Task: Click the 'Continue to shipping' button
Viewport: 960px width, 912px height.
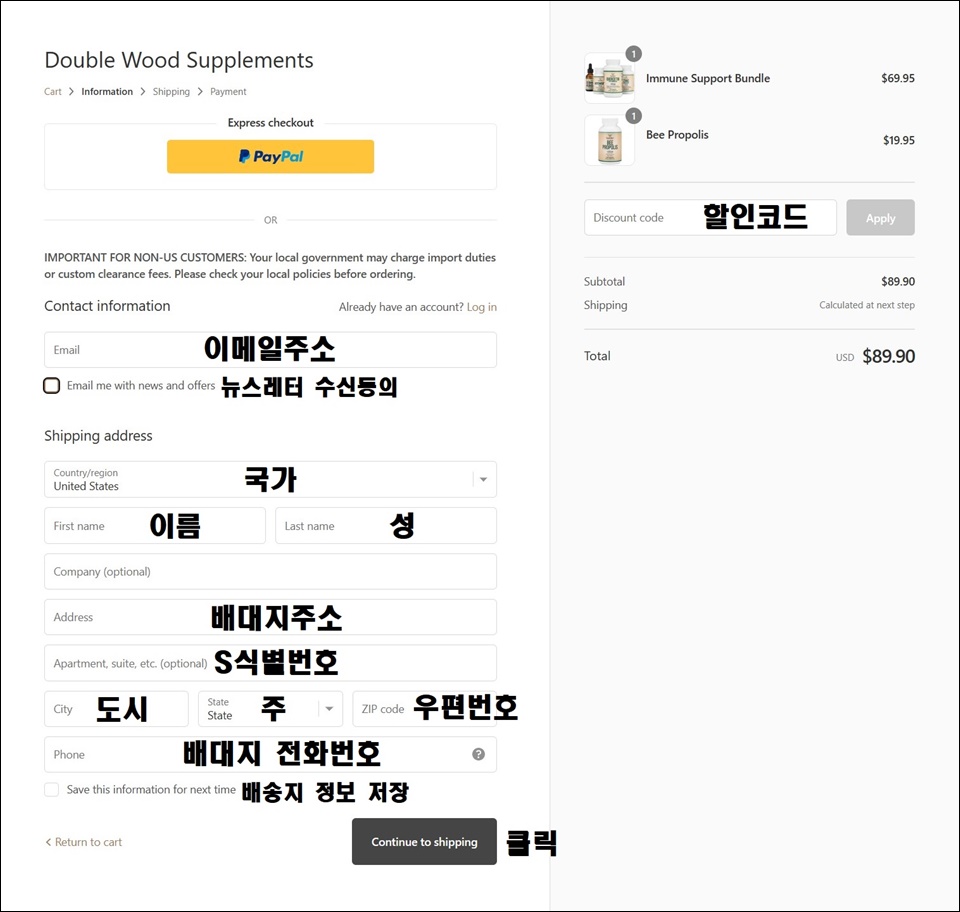Action: 424,842
